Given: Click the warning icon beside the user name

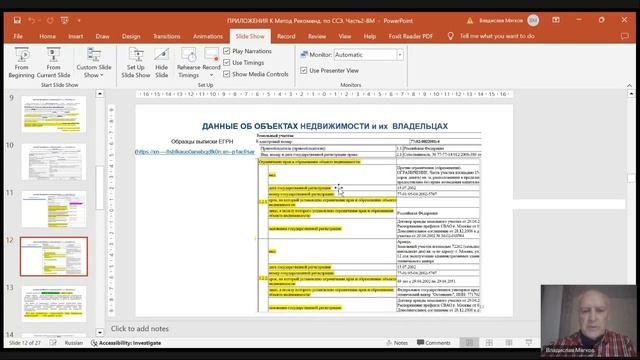Looking at the screenshot, I should pos(470,20).
